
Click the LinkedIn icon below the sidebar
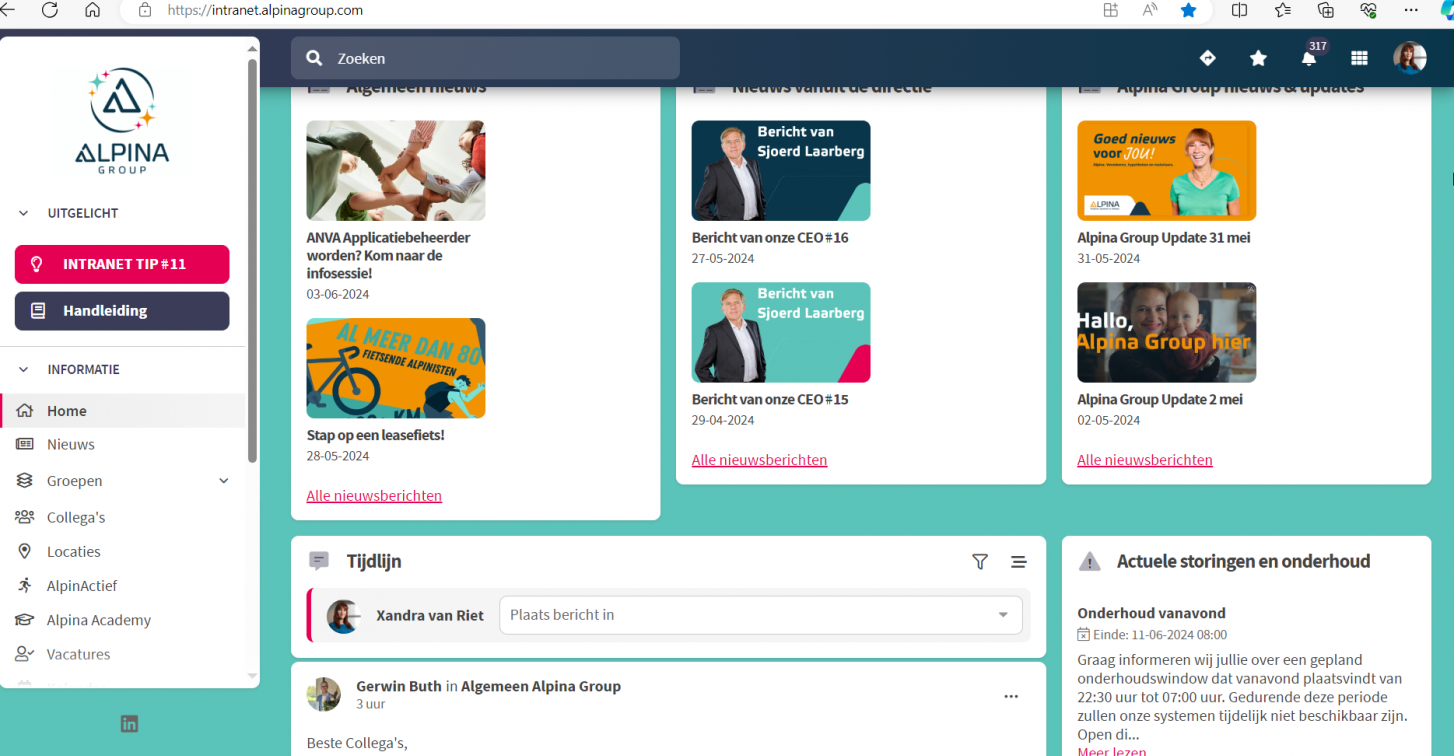(x=129, y=723)
